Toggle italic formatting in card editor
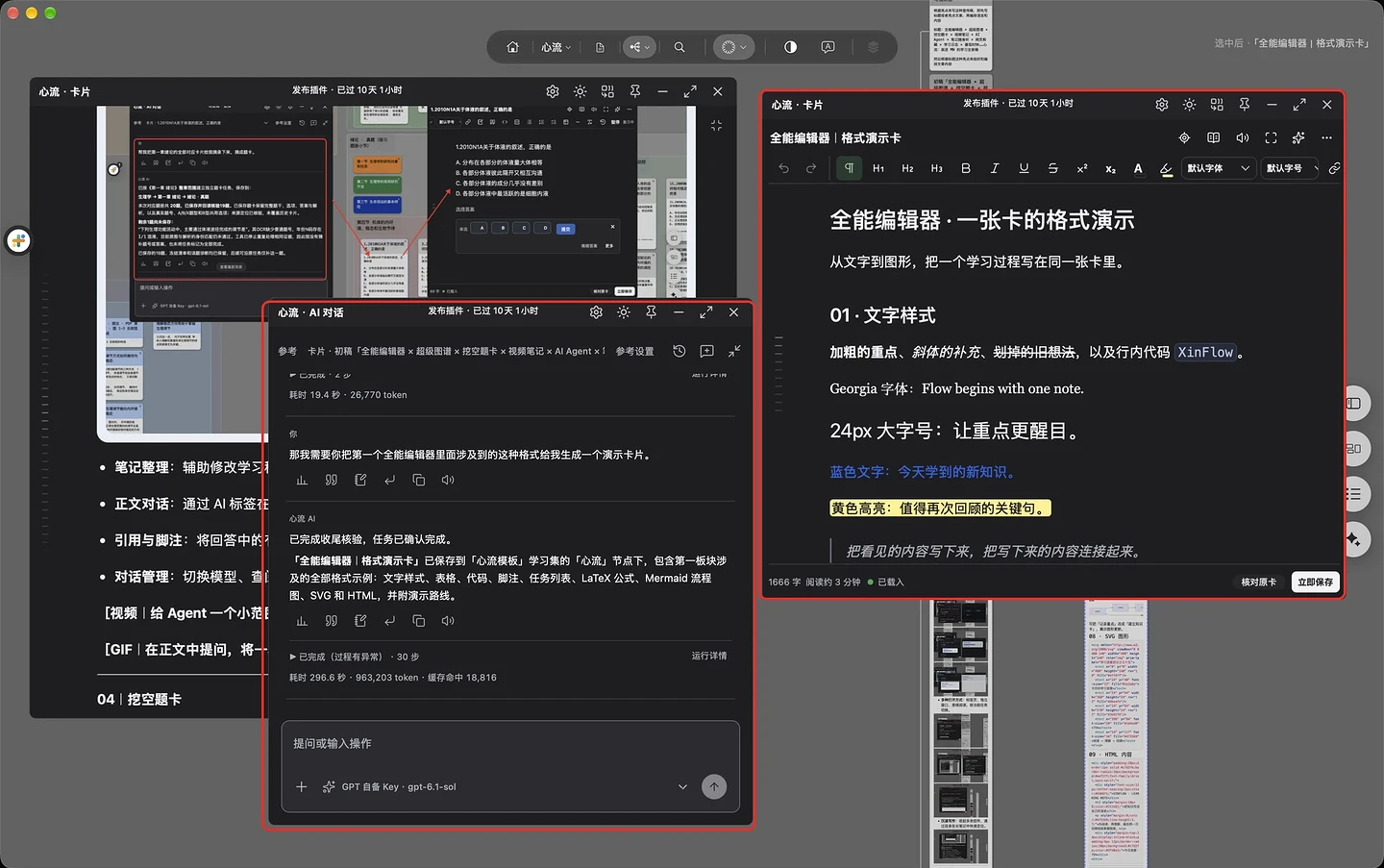 click(x=995, y=168)
